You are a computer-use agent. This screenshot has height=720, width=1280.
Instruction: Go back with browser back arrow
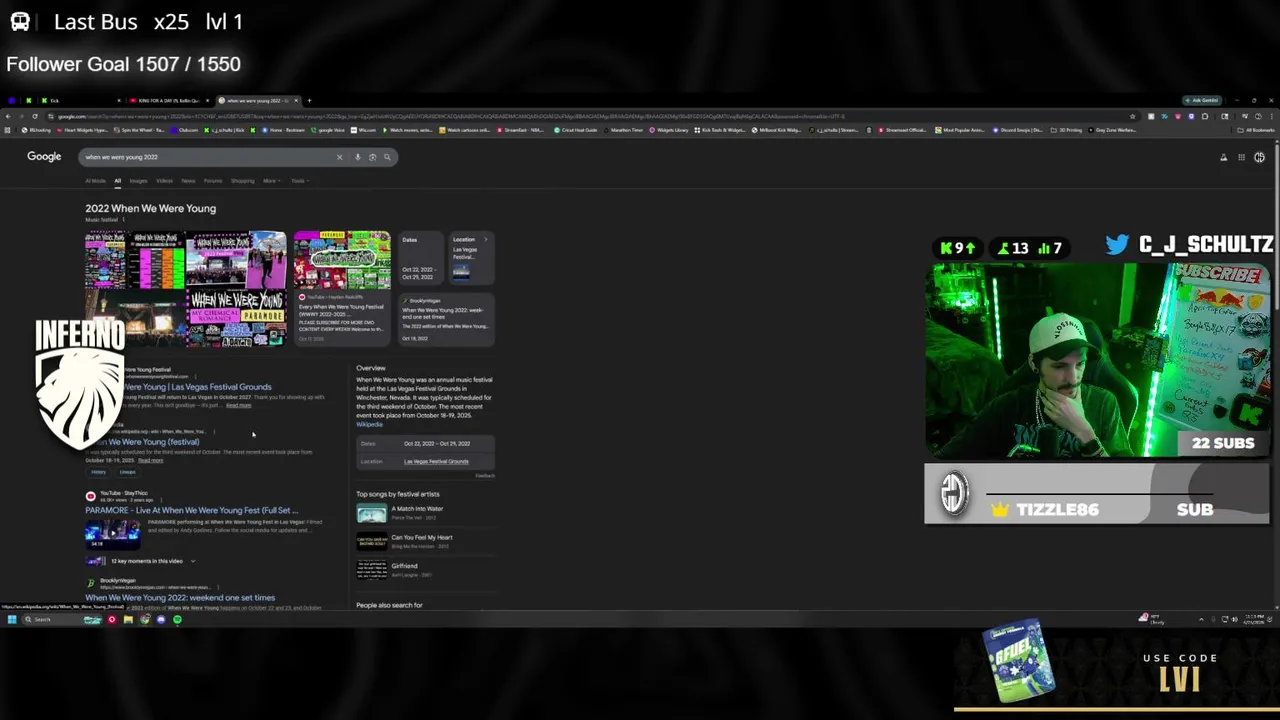[x=8, y=116]
